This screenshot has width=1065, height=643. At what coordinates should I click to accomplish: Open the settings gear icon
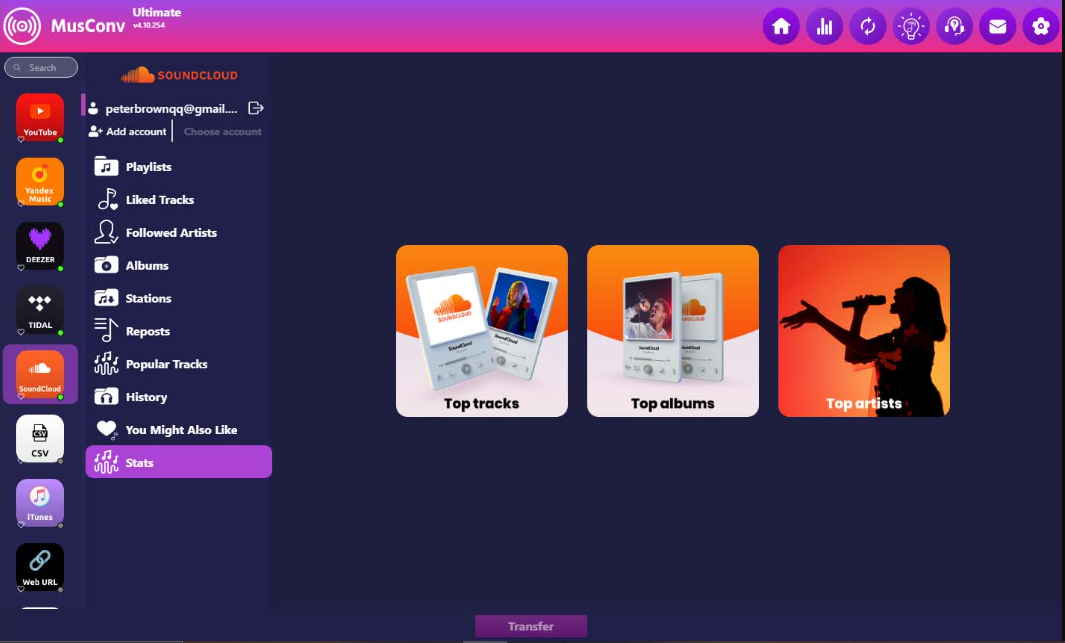tap(1041, 26)
